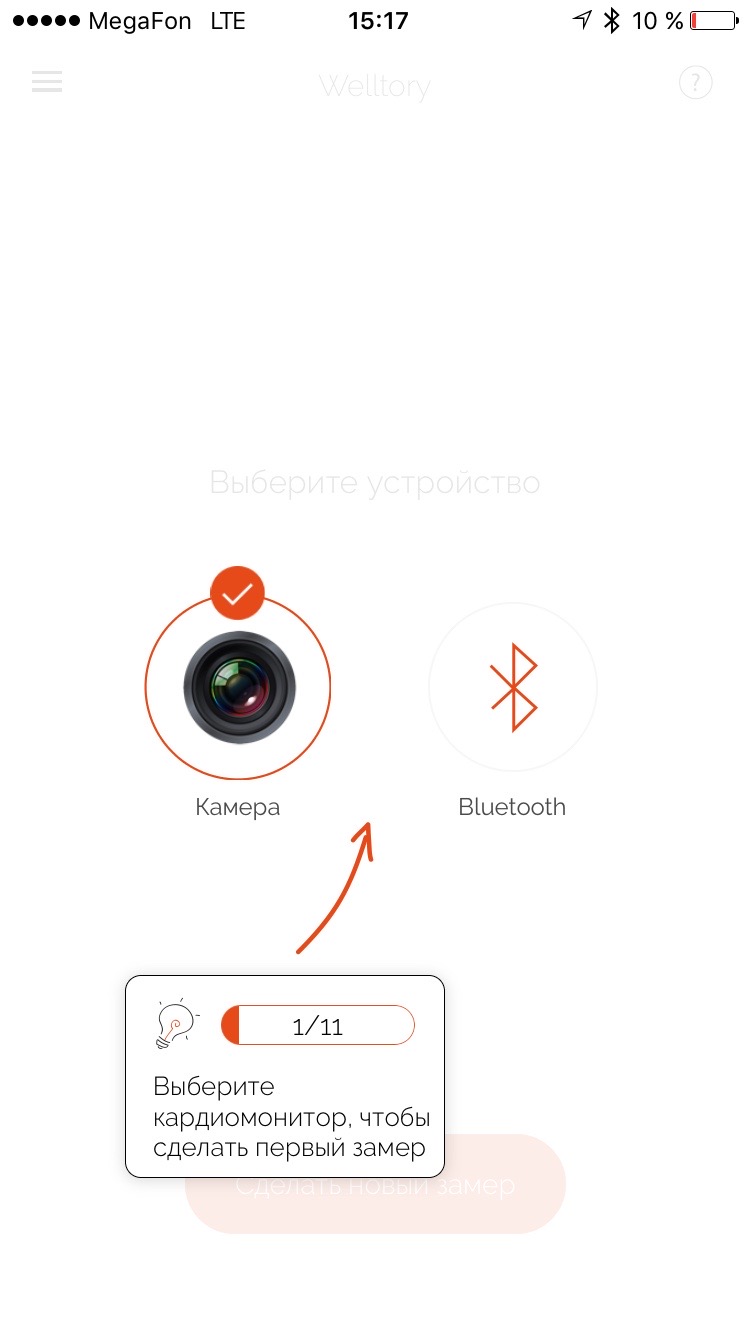Image resolution: width=750 pixels, height=1334 pixels.
Task: Tap the 10 % battery percentage text
Action: pos(659,21)
